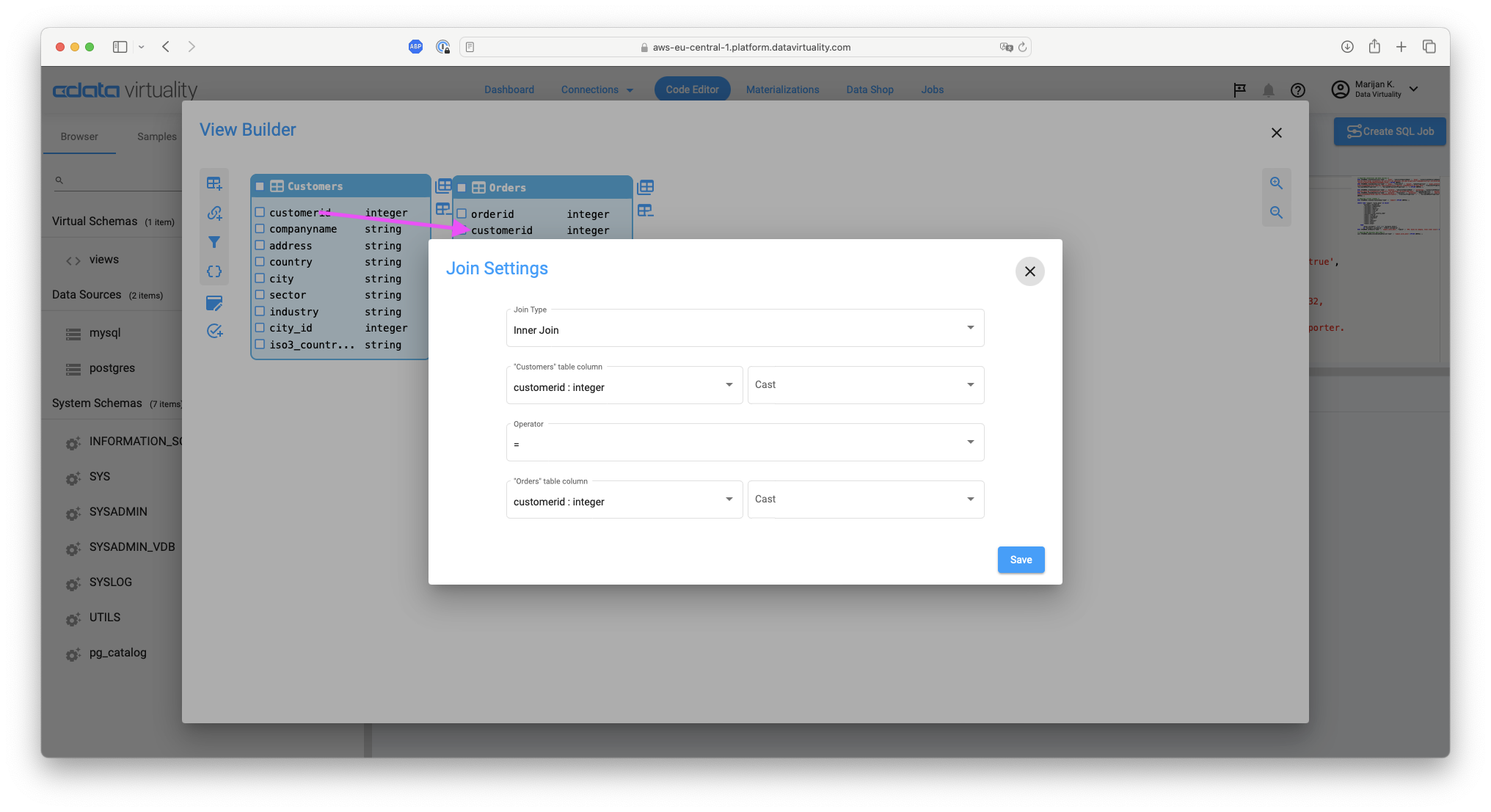Screen dimensions: 1491x812
Task: Check the customerid column in Customers table
Action: (x=261, y=212)
